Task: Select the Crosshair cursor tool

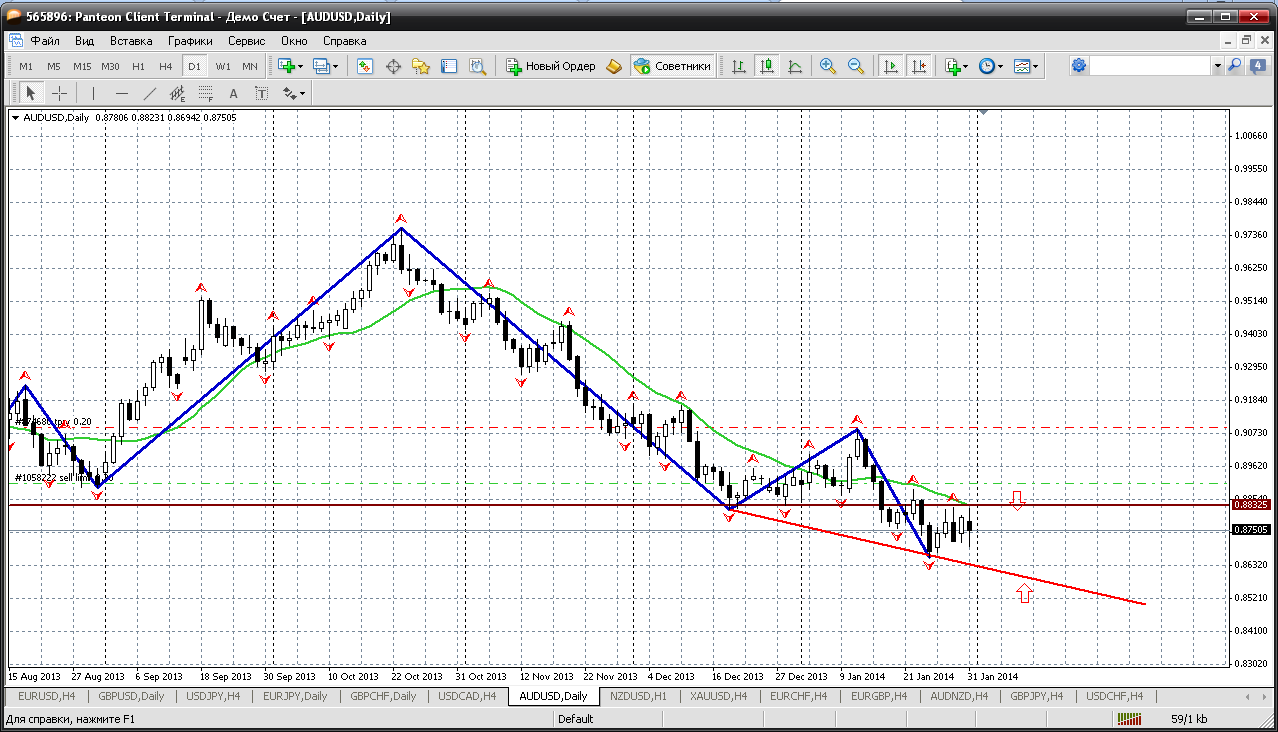Action: coord(60,93)
